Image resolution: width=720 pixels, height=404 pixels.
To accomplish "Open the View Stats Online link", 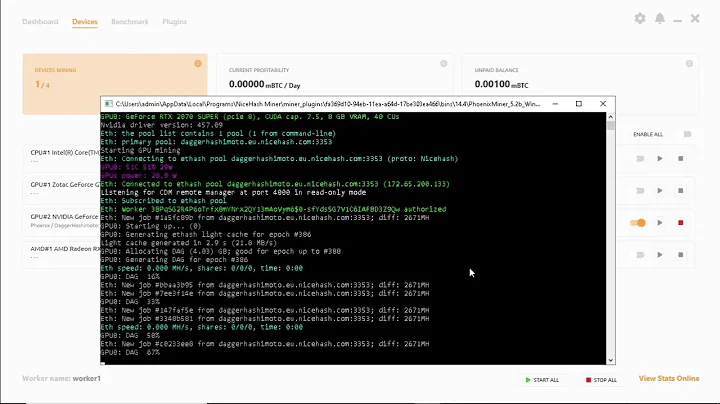I will pos(669,378).
